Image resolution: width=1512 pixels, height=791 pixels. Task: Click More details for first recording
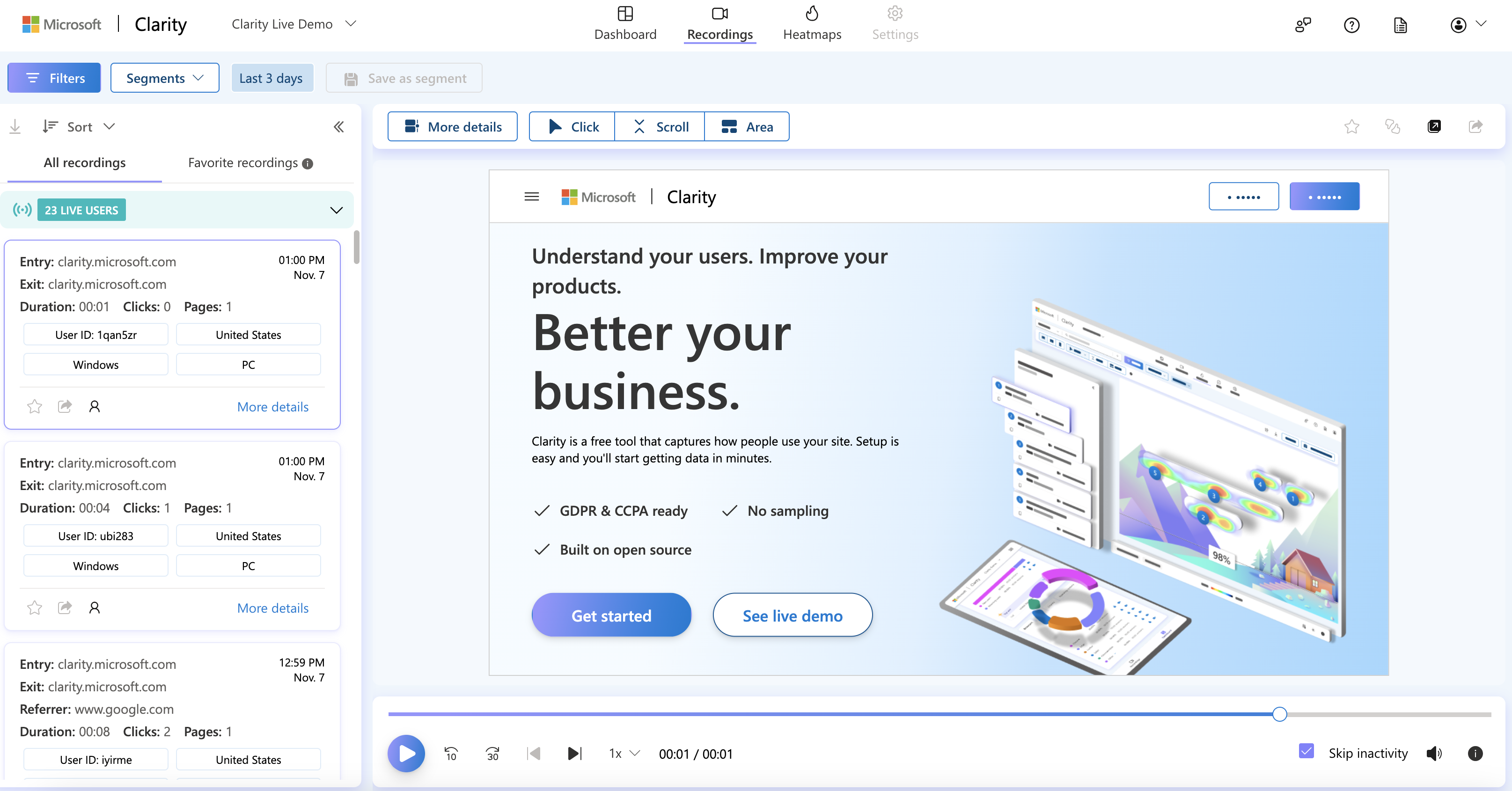273,405
